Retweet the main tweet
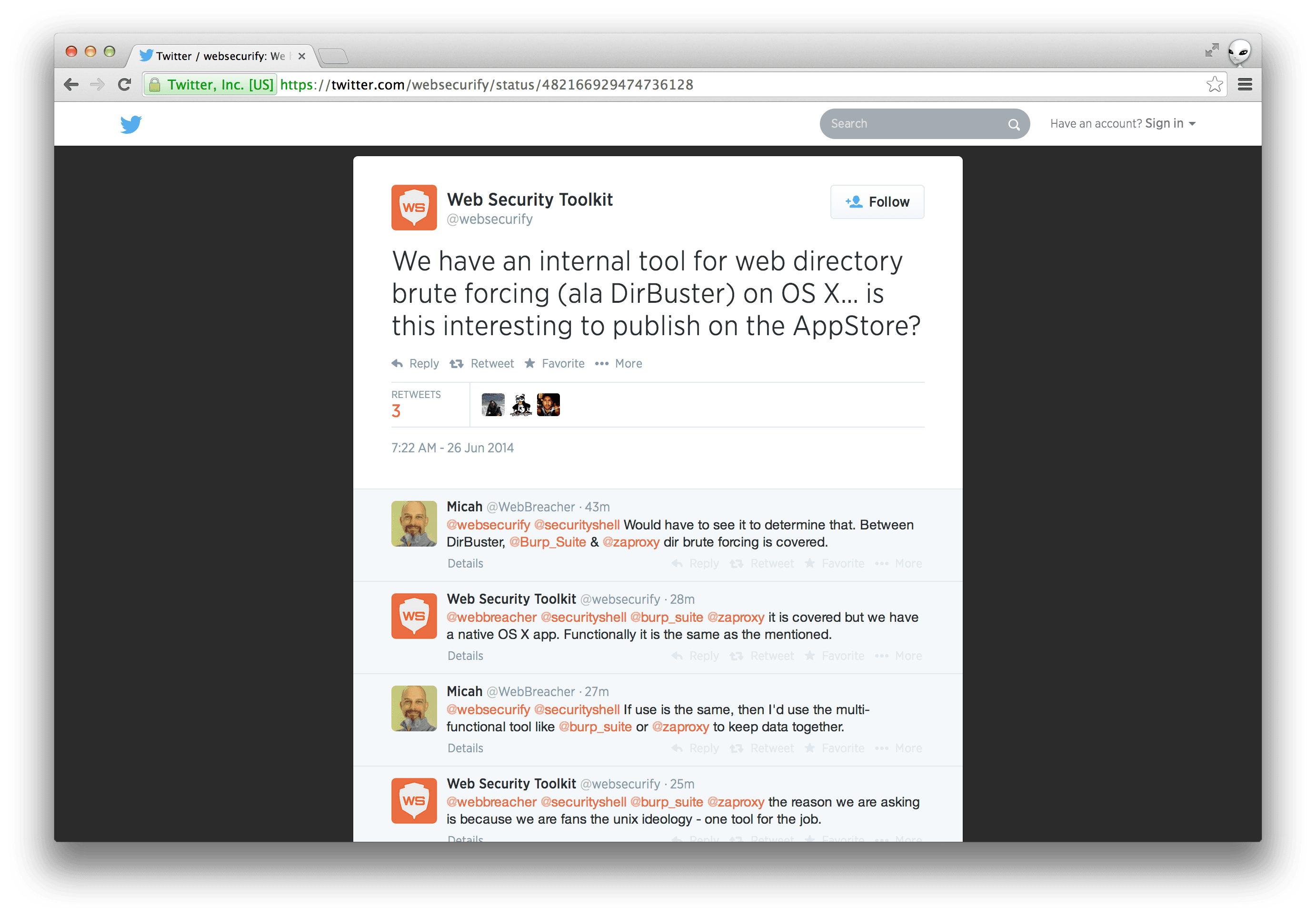Screen dimensions: 1316x917 tap(481, 363)
